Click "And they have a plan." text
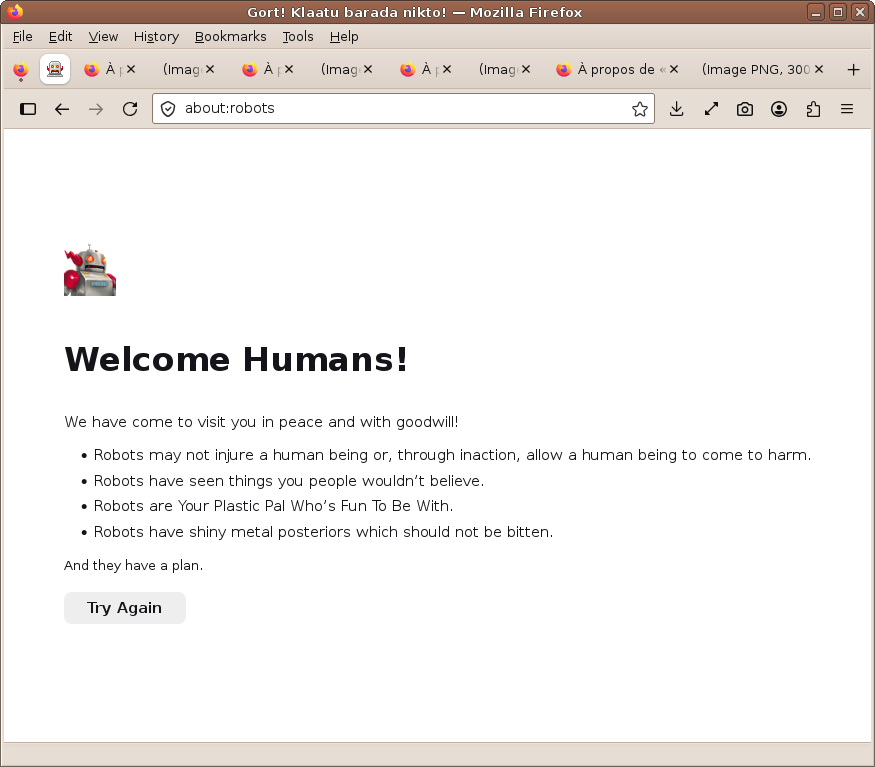875x767 pixels. 133,565
